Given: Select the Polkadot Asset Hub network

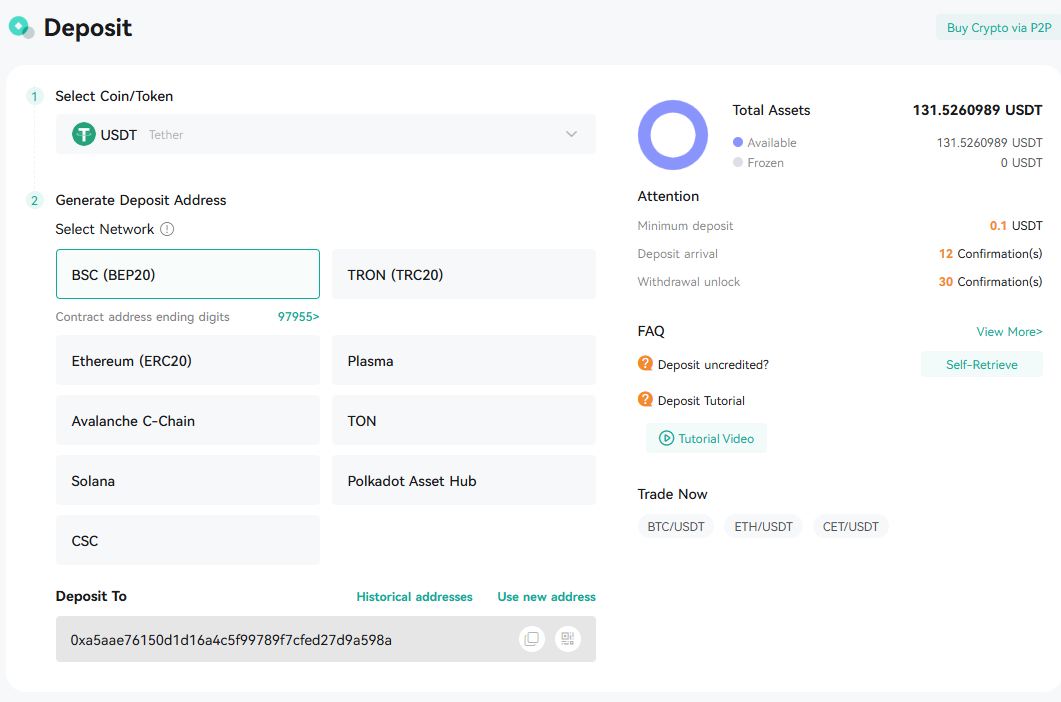Looking at the screenshot, I should (x=464, y=480).
